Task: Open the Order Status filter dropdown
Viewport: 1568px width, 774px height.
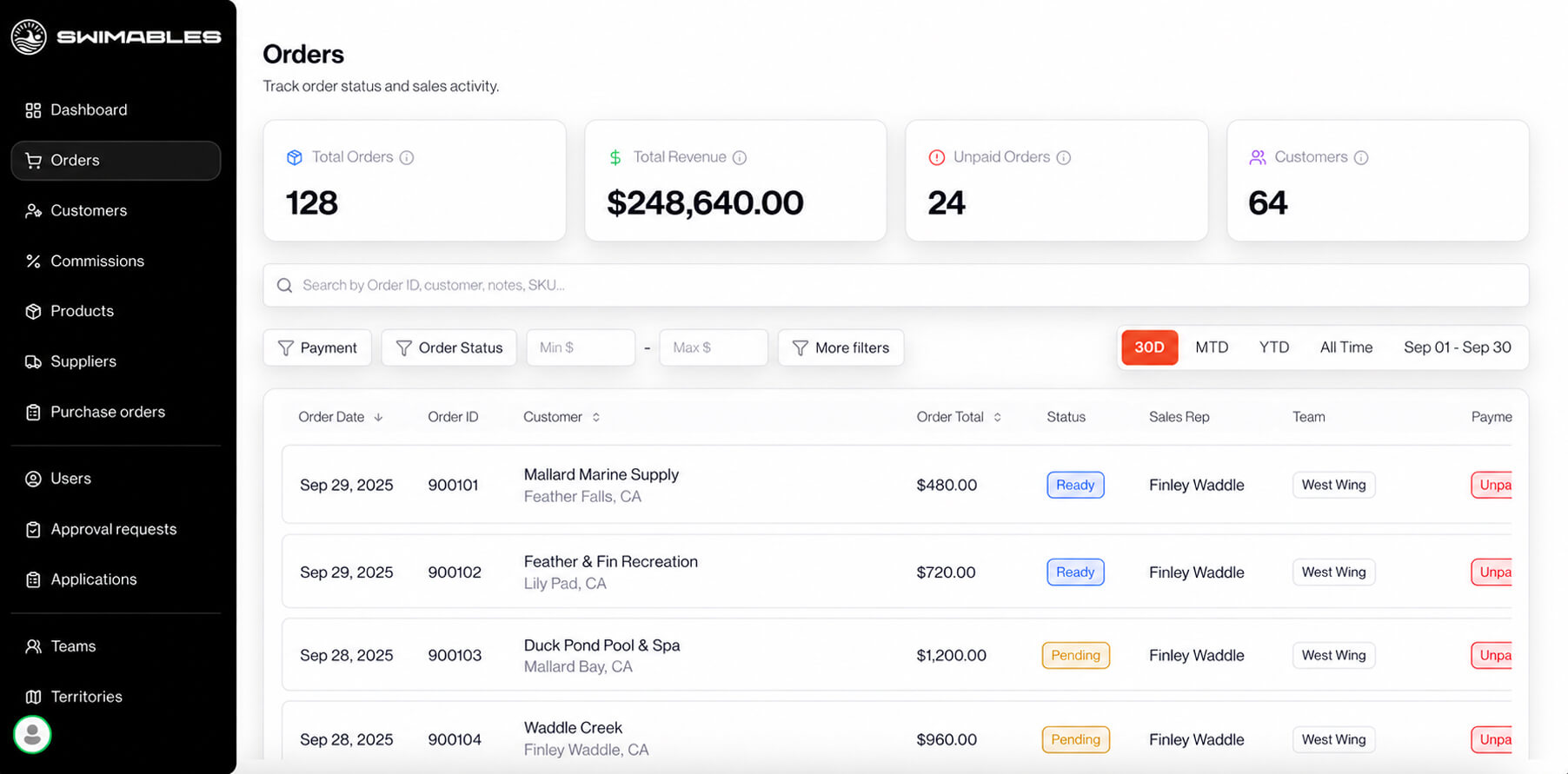Action: pos(448,347)
